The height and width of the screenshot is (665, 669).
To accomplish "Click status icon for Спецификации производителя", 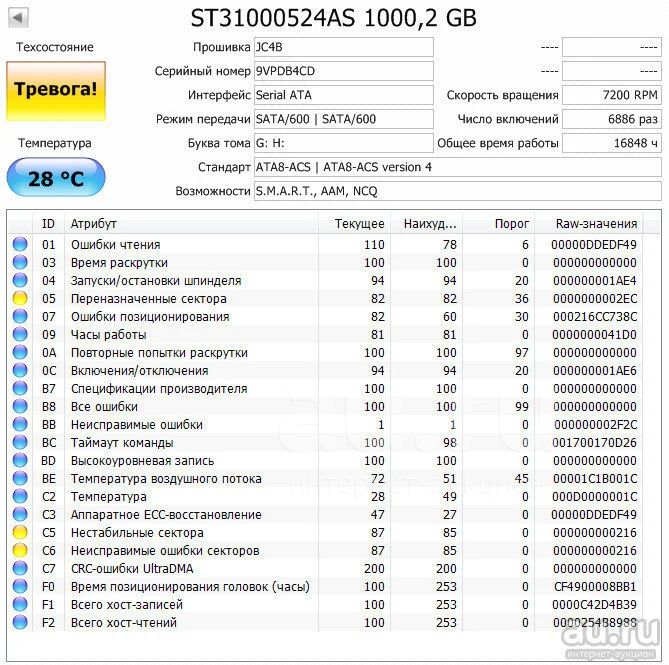I will coord(20,388).
